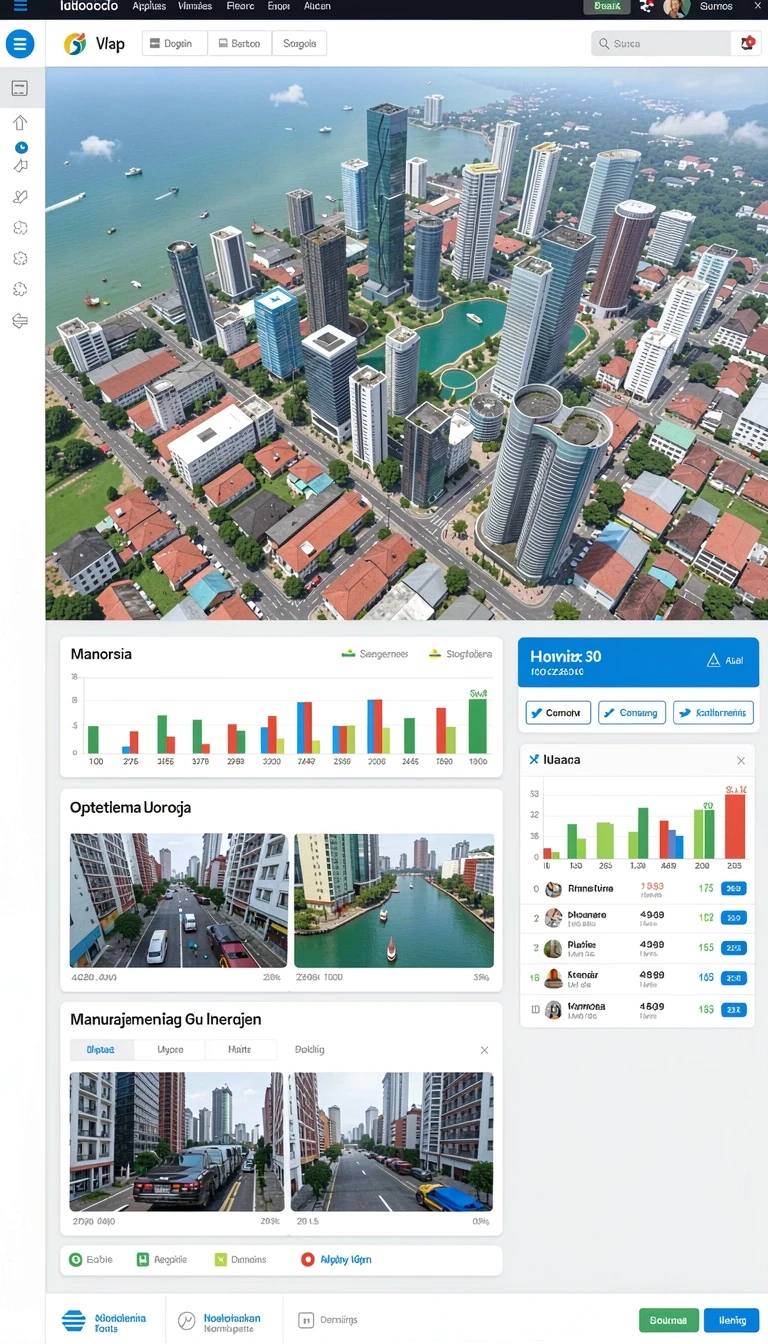Click the avatar in the Mmnaca row
The height and width of the screenshot is (1344, 768).
coord(553,1009)
